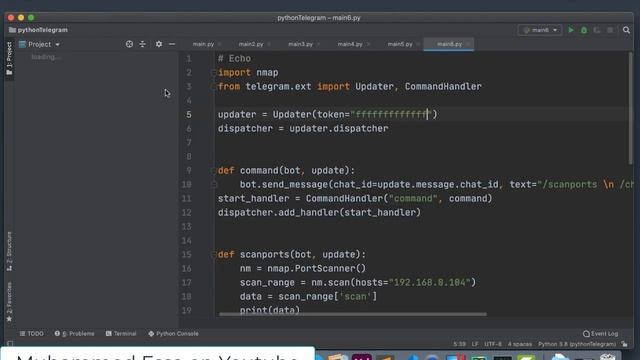Screen dimensions: 640x360
Task: Collapse all using Project panel toolbar icon
Action: [142, 44]
